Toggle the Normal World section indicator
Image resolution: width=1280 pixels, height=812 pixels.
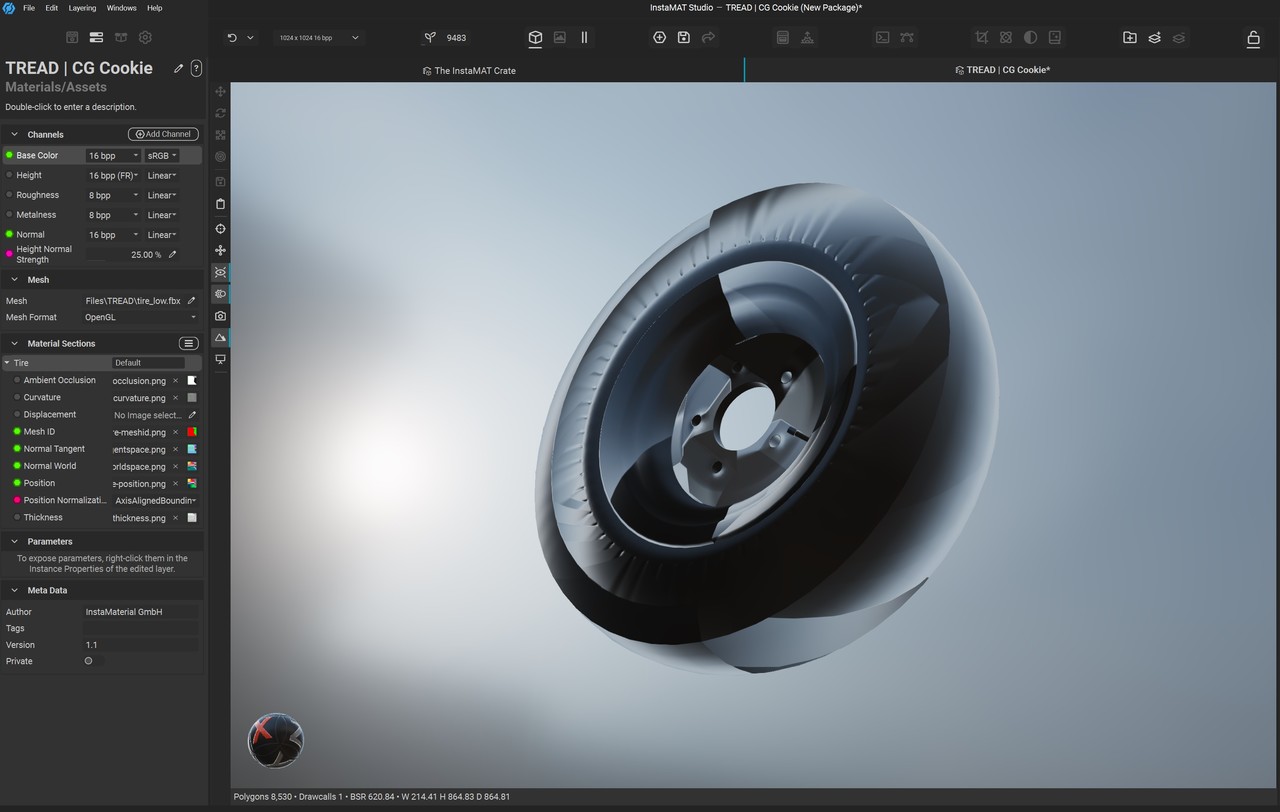point(17,466)
